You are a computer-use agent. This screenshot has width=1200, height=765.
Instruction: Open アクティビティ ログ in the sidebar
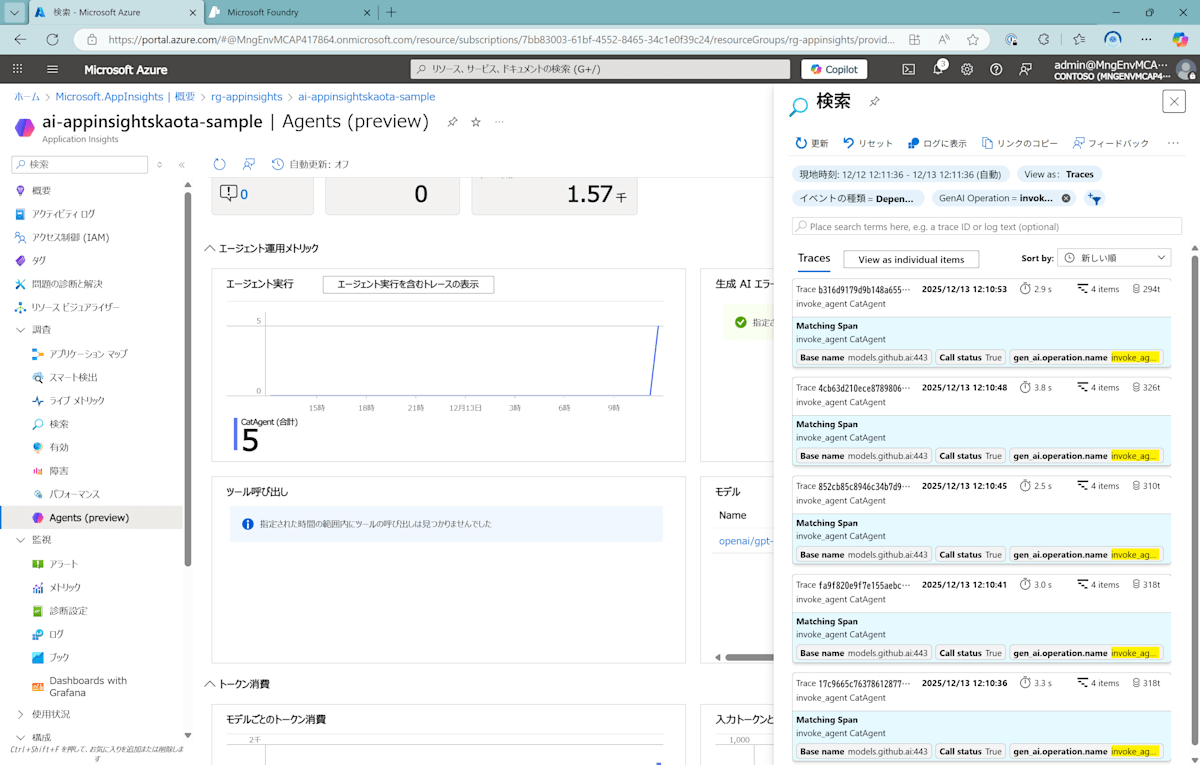[64, 214]
